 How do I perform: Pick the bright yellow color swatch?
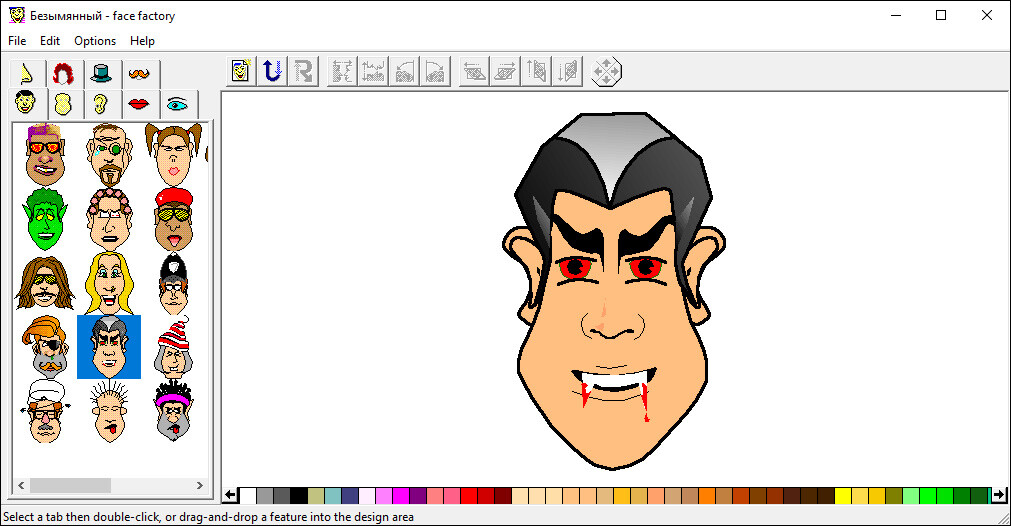tap(843, 496)
